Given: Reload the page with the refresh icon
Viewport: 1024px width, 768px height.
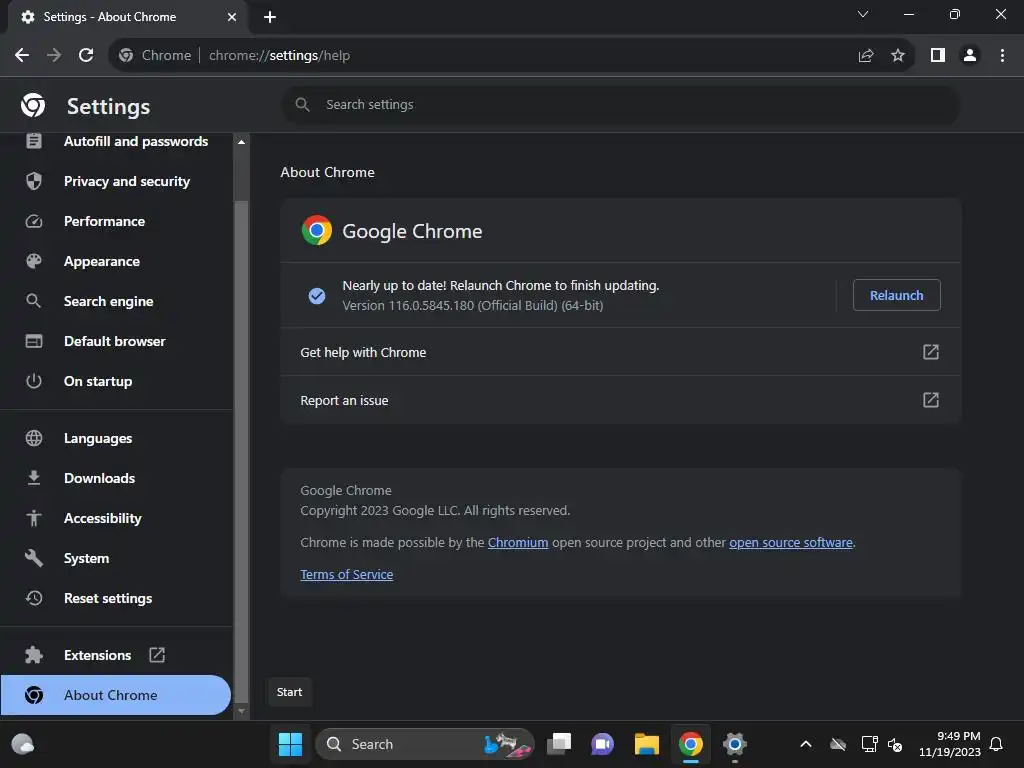Looking at the screenshot, I should [86, 56].
